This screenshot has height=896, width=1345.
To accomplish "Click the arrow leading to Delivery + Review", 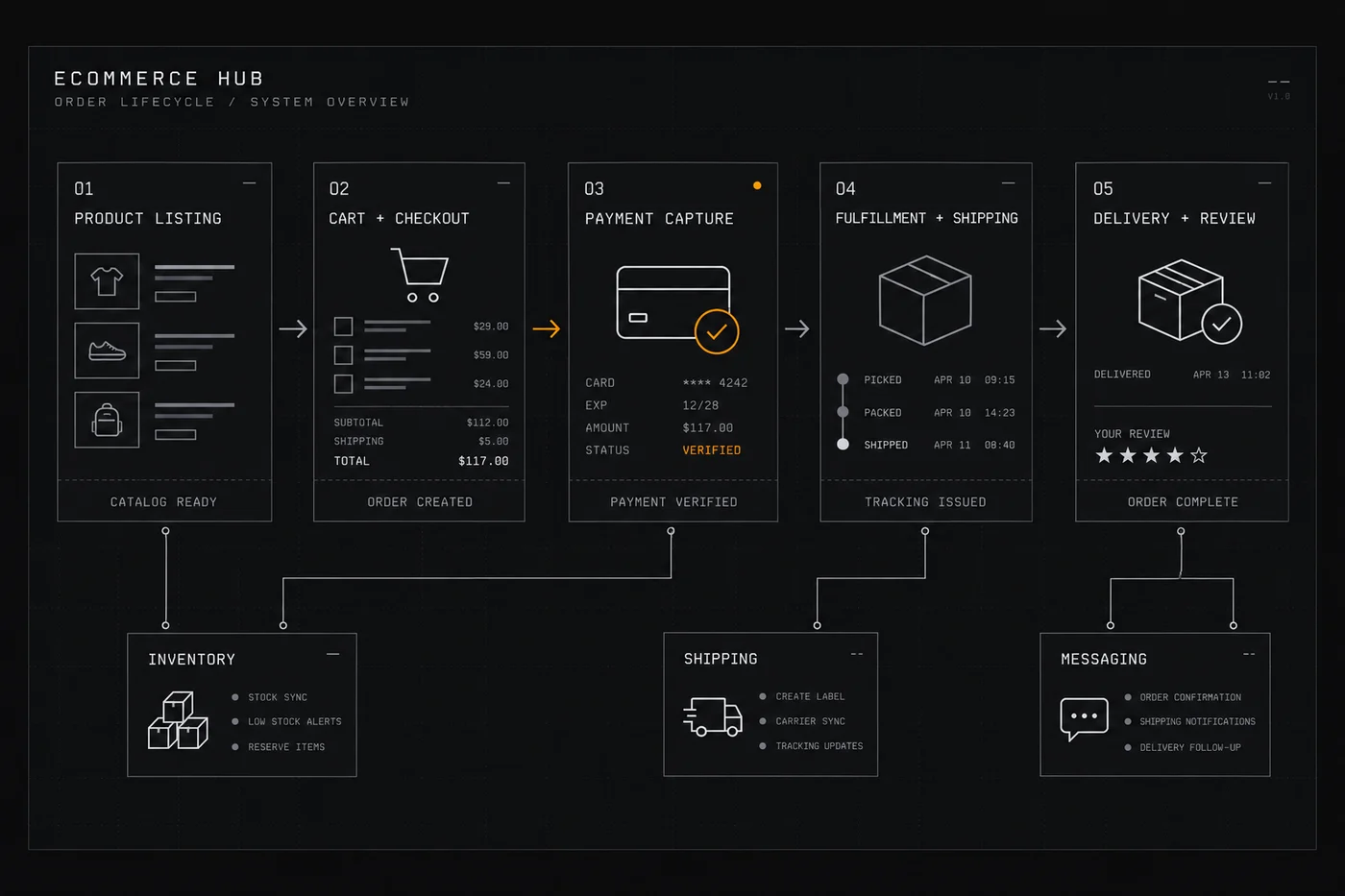I will point(1053,328).
